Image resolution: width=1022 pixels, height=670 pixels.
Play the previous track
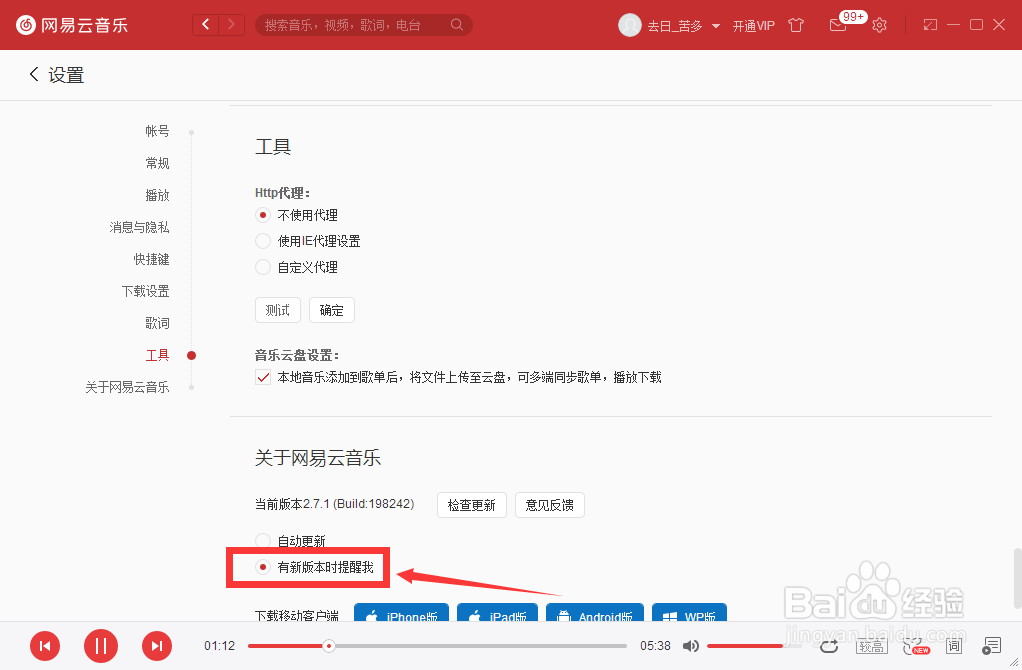pyautogui.click(x=45, y=646)
